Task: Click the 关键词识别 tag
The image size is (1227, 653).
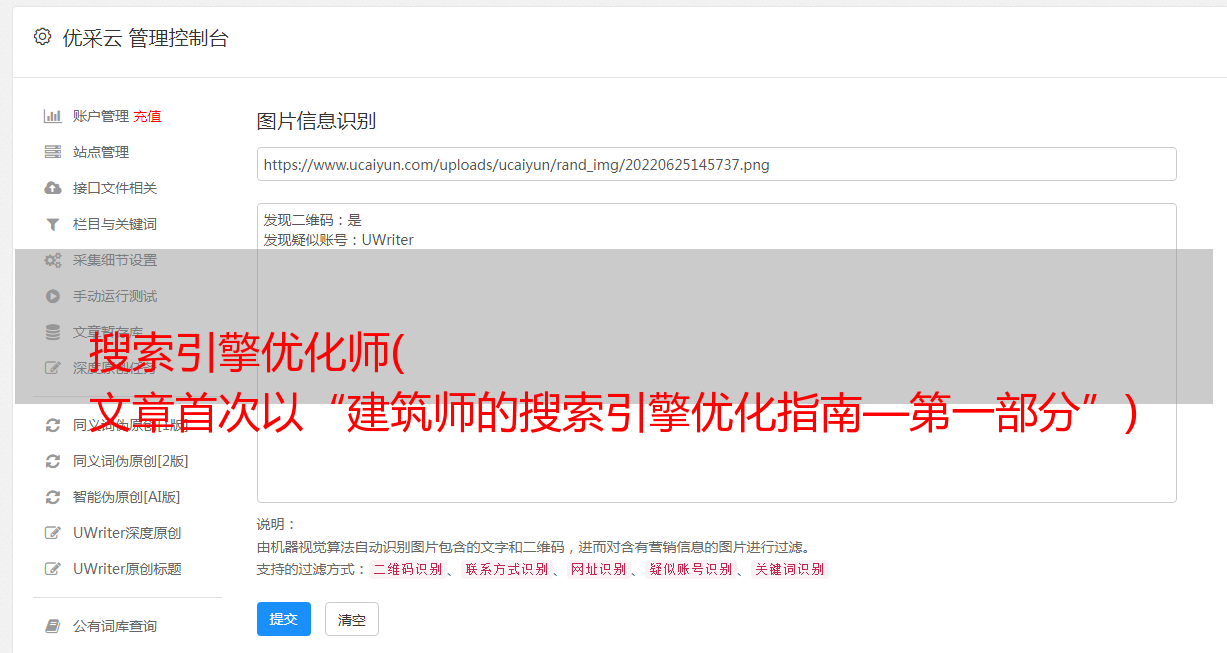Action: coord(790,569)
